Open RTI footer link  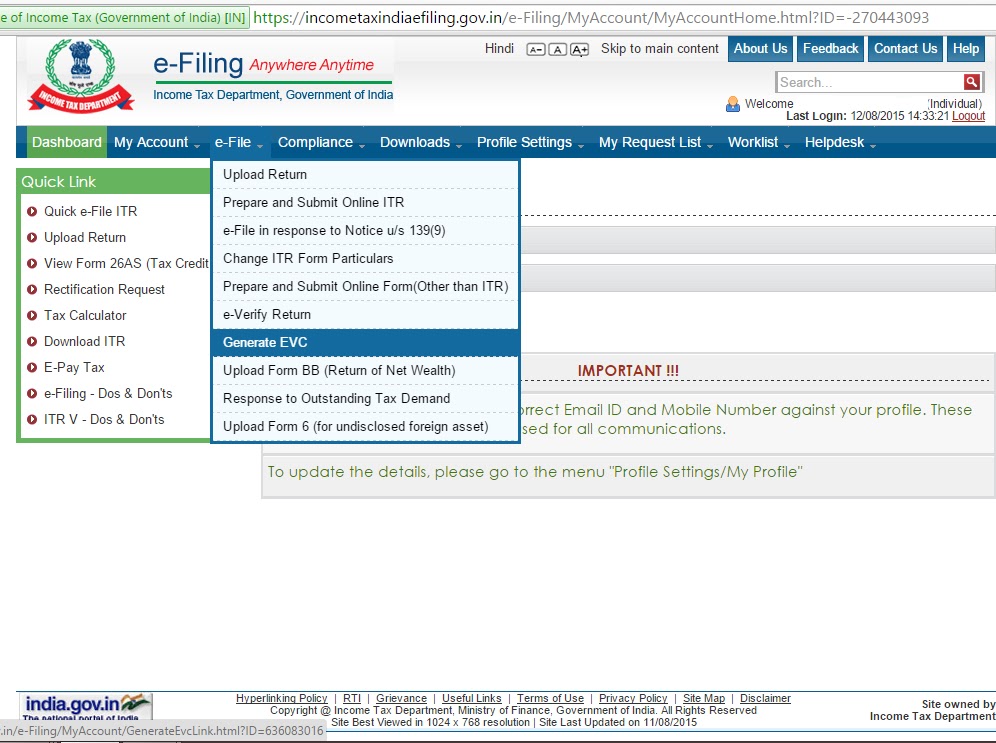tap(352, 698)
